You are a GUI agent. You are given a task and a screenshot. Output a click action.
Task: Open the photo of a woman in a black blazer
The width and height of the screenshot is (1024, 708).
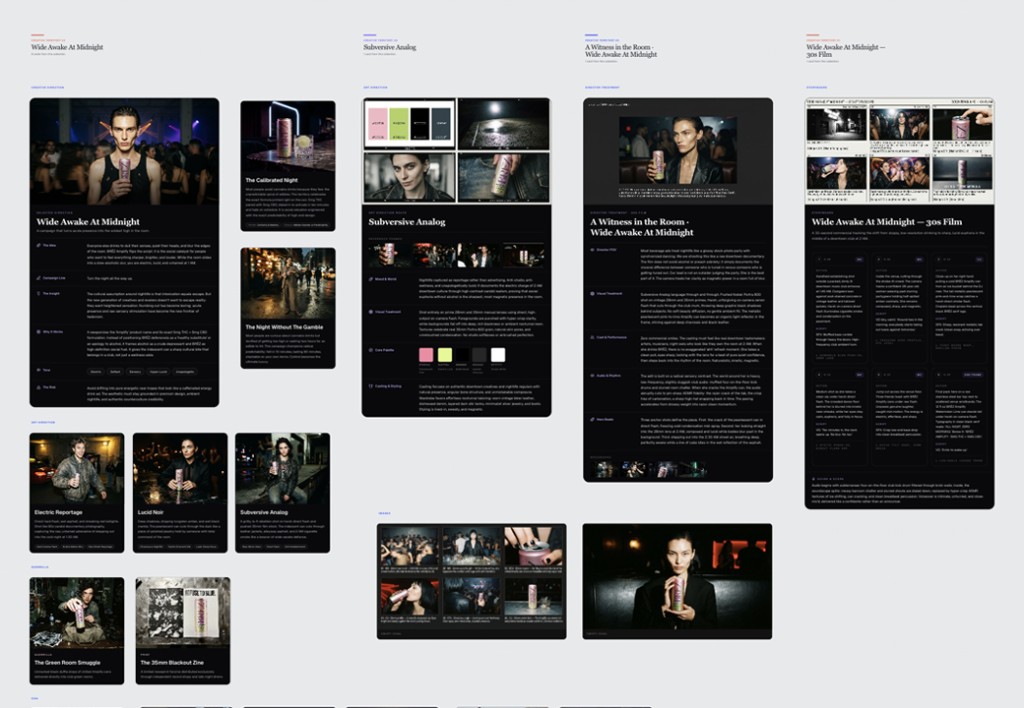677,581
